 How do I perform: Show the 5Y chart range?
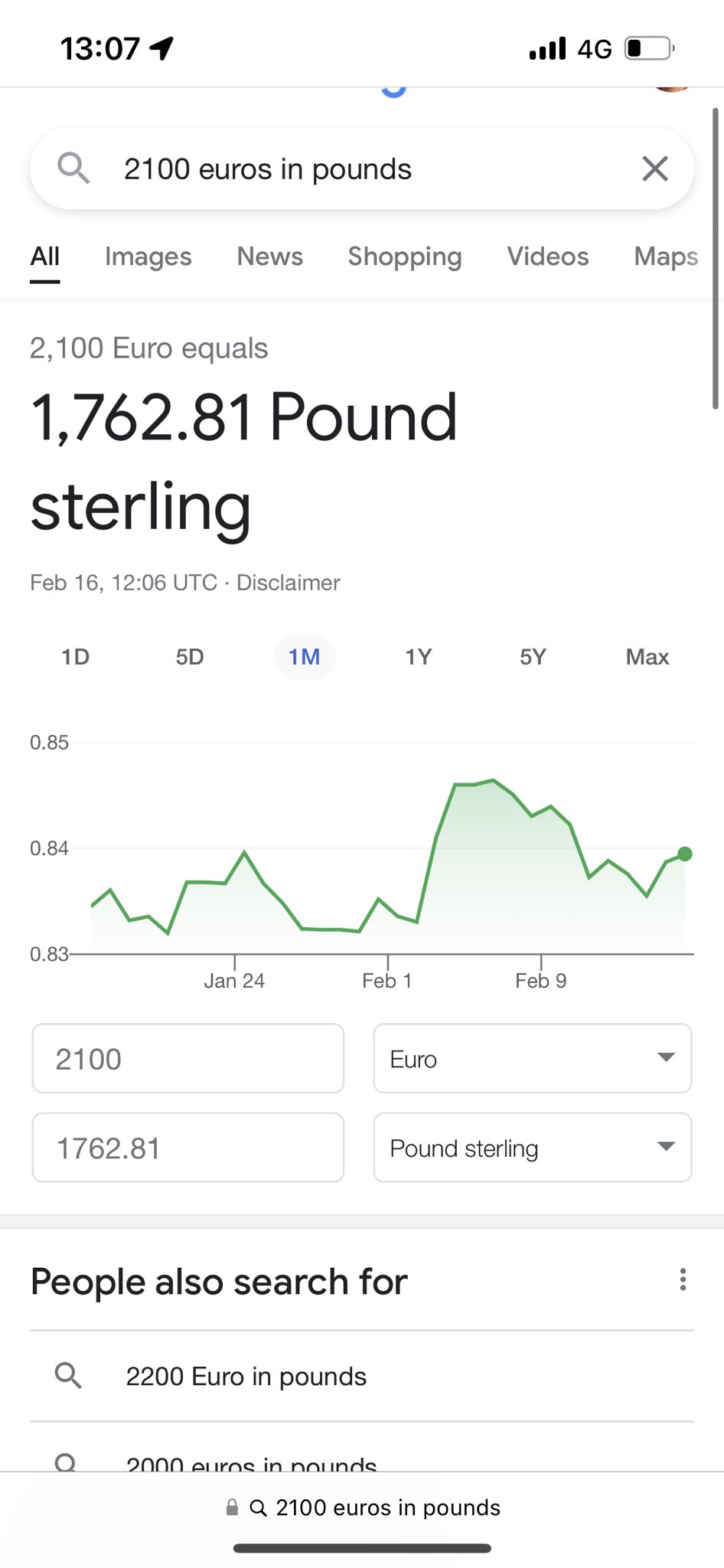[x=533, y=657]
